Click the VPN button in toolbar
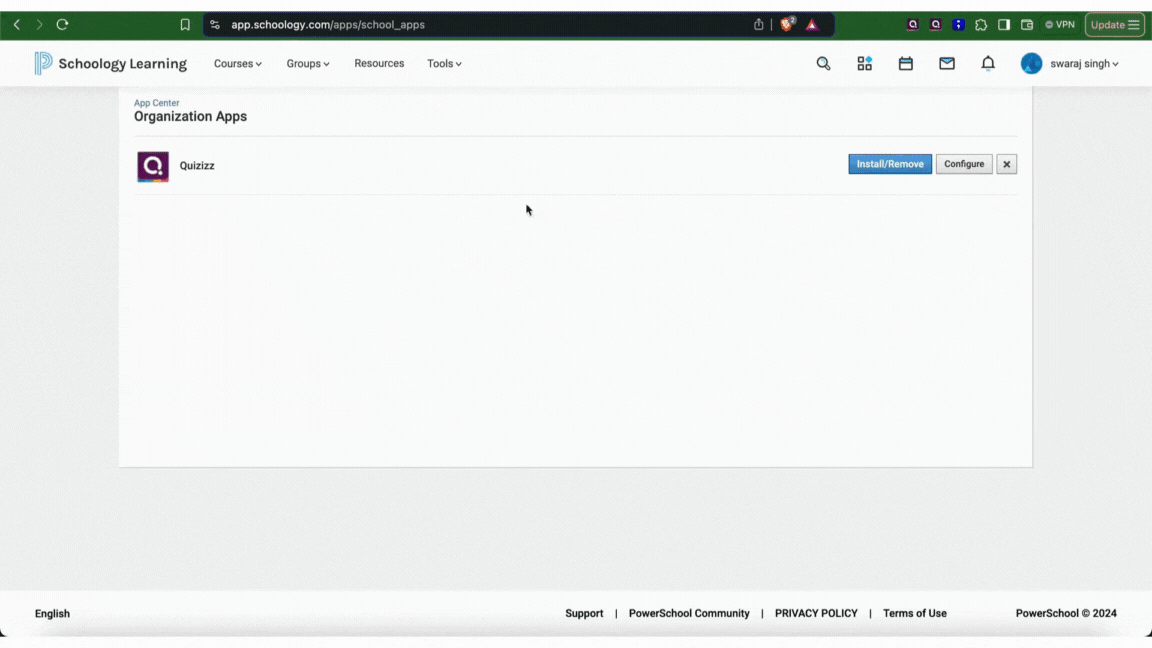Image resolution: width=1152 pixels, height=648 pixels. click(x=1059, y=24)
